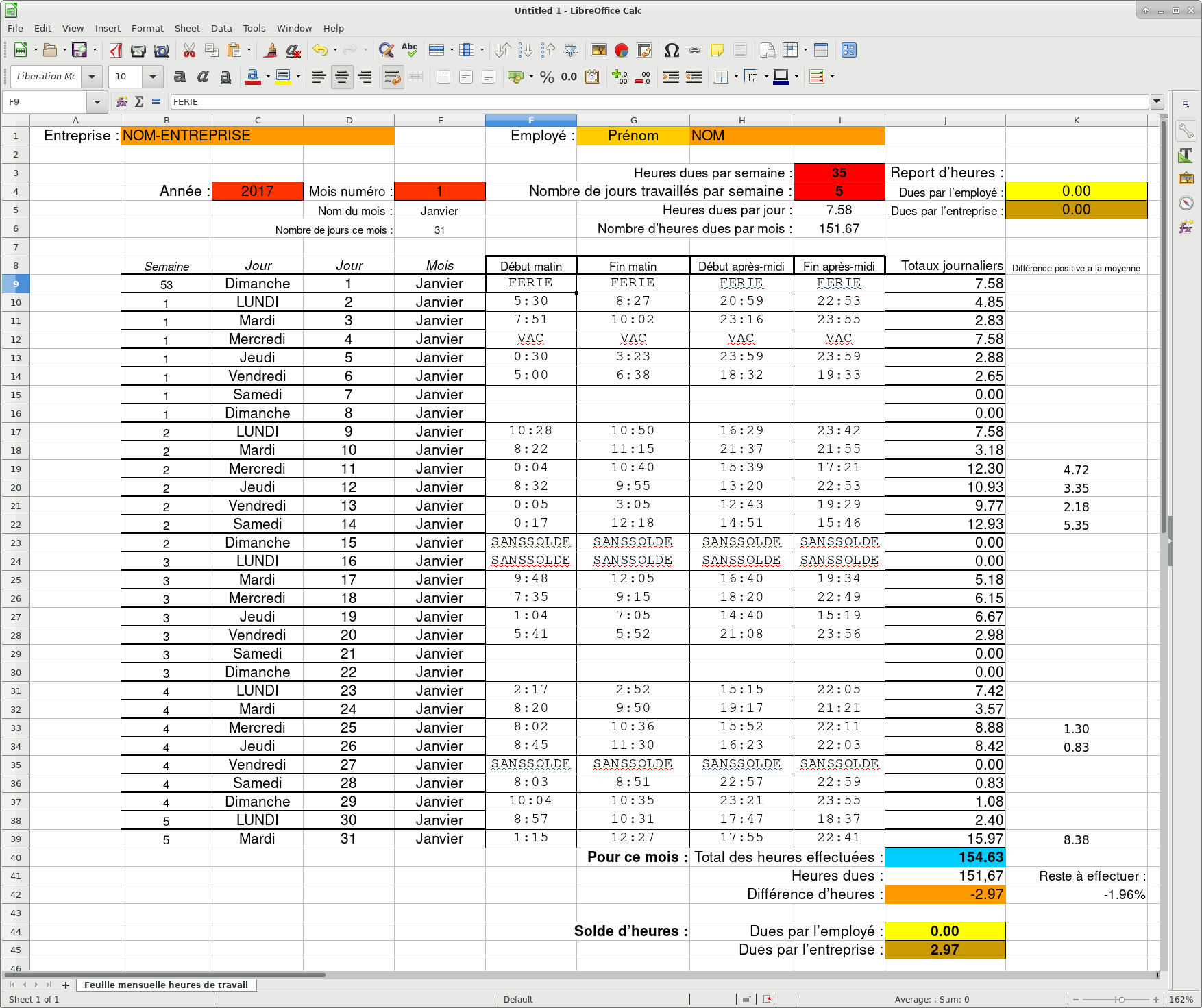Toggle Align Right
Viewport: 1202px width, 1008px height.
click(x=365, y=77)
